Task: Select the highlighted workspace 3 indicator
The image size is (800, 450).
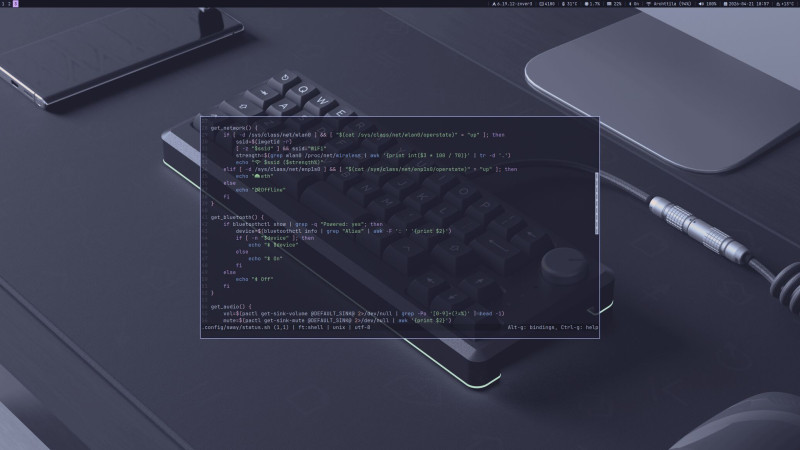Action: pos(15,4)
